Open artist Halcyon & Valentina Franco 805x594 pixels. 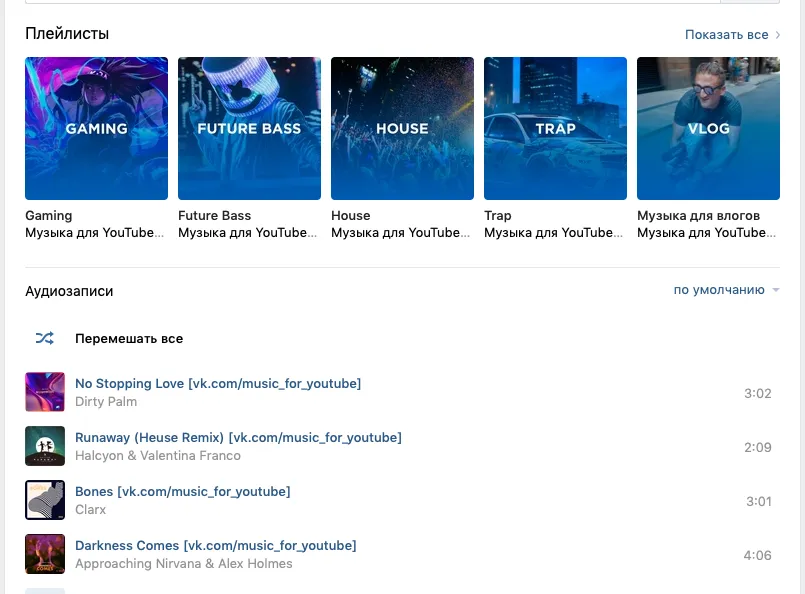pyautogui.click(x=158, y=455)
